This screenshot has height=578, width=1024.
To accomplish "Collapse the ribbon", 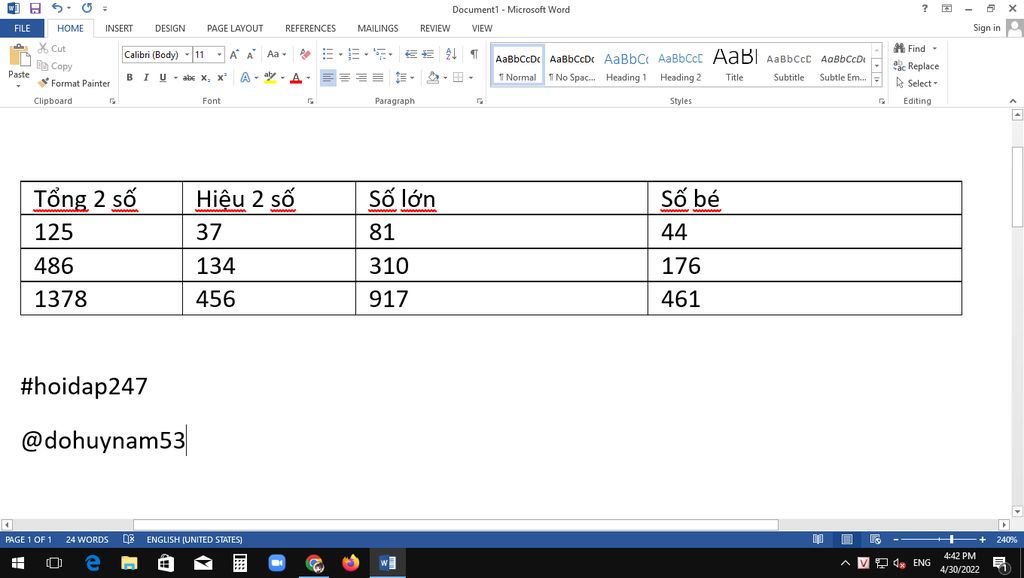I will tap(1013, 101).
